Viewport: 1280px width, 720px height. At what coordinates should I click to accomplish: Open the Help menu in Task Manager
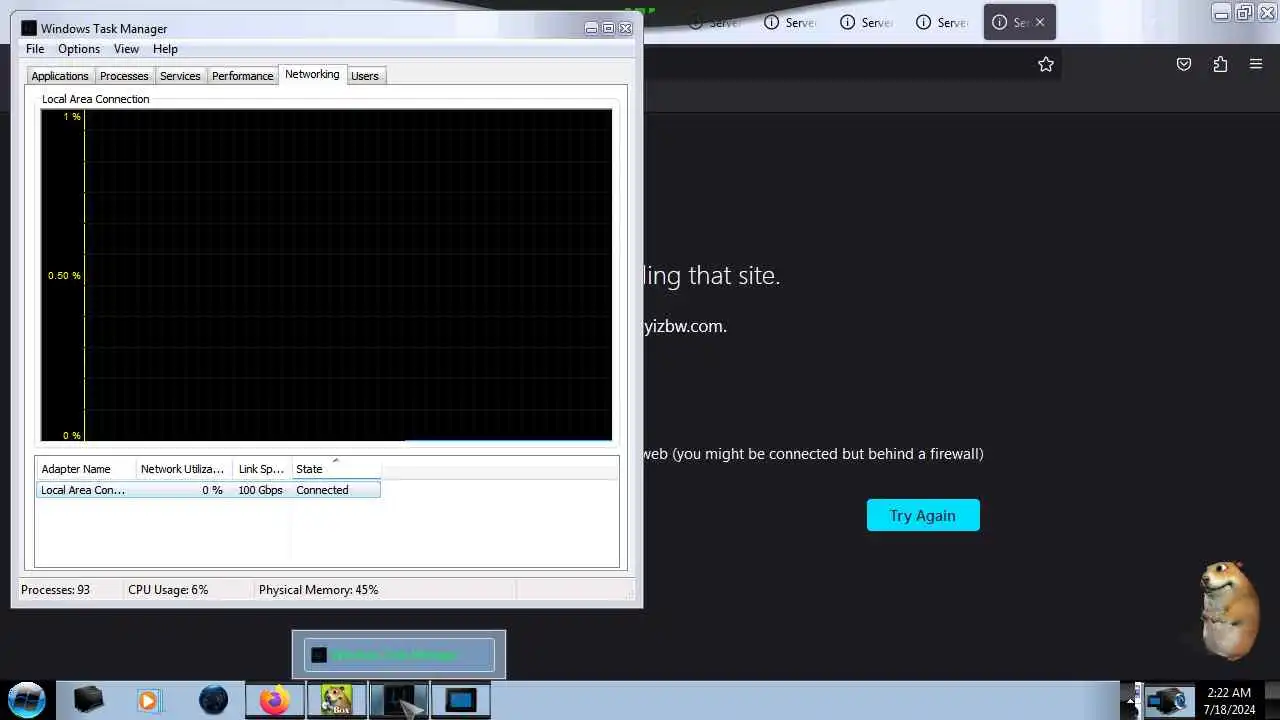point(165,49)
